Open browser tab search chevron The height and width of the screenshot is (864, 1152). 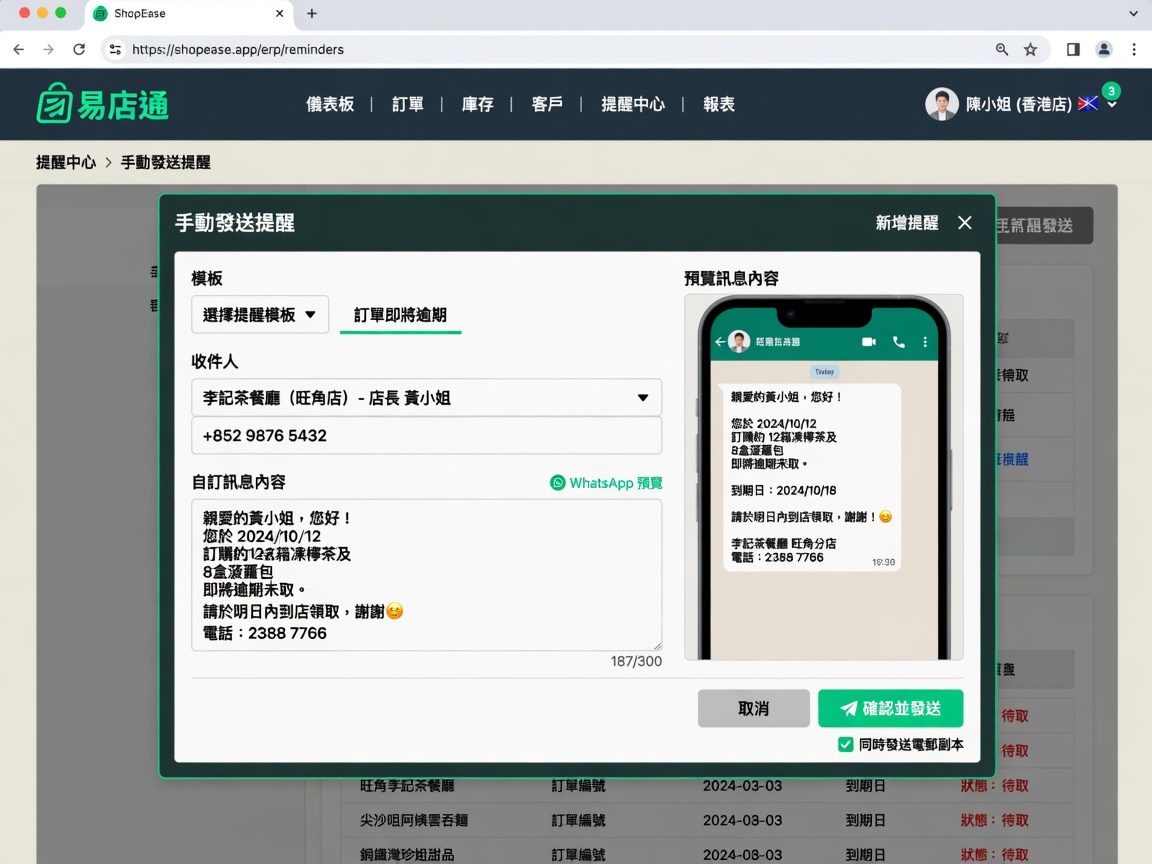[x=1134, y=13]
